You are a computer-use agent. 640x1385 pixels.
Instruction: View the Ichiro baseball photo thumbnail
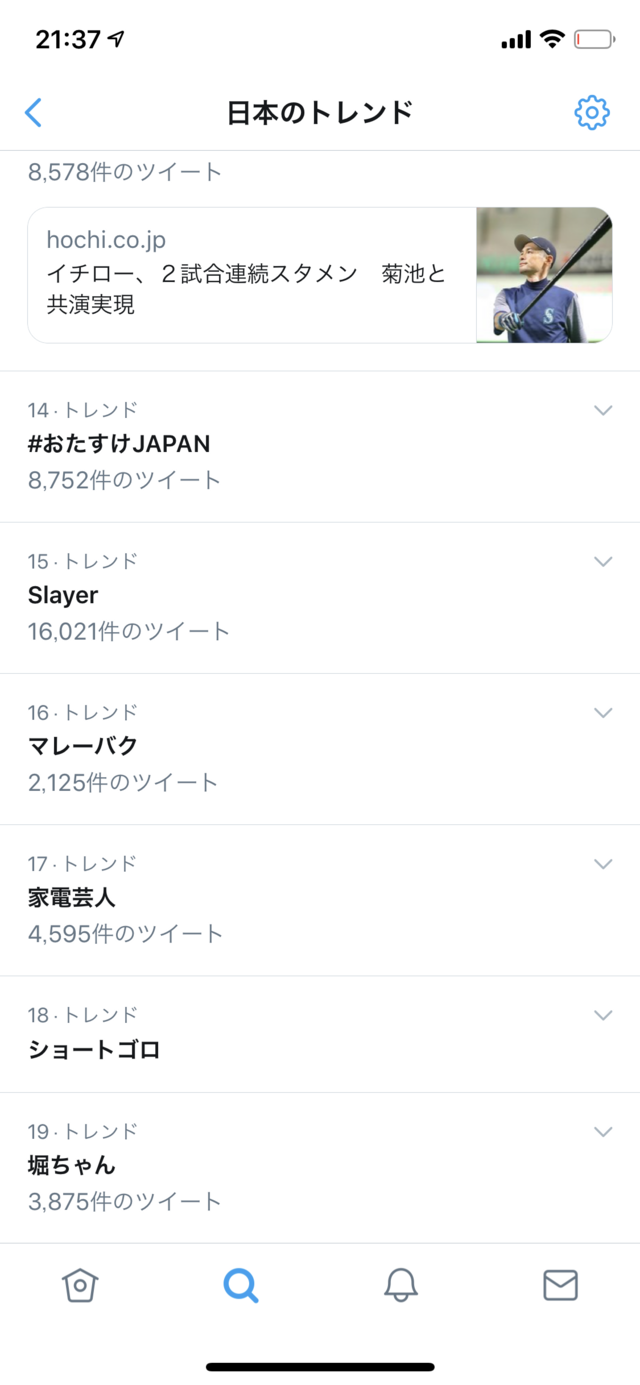(544, 275)
